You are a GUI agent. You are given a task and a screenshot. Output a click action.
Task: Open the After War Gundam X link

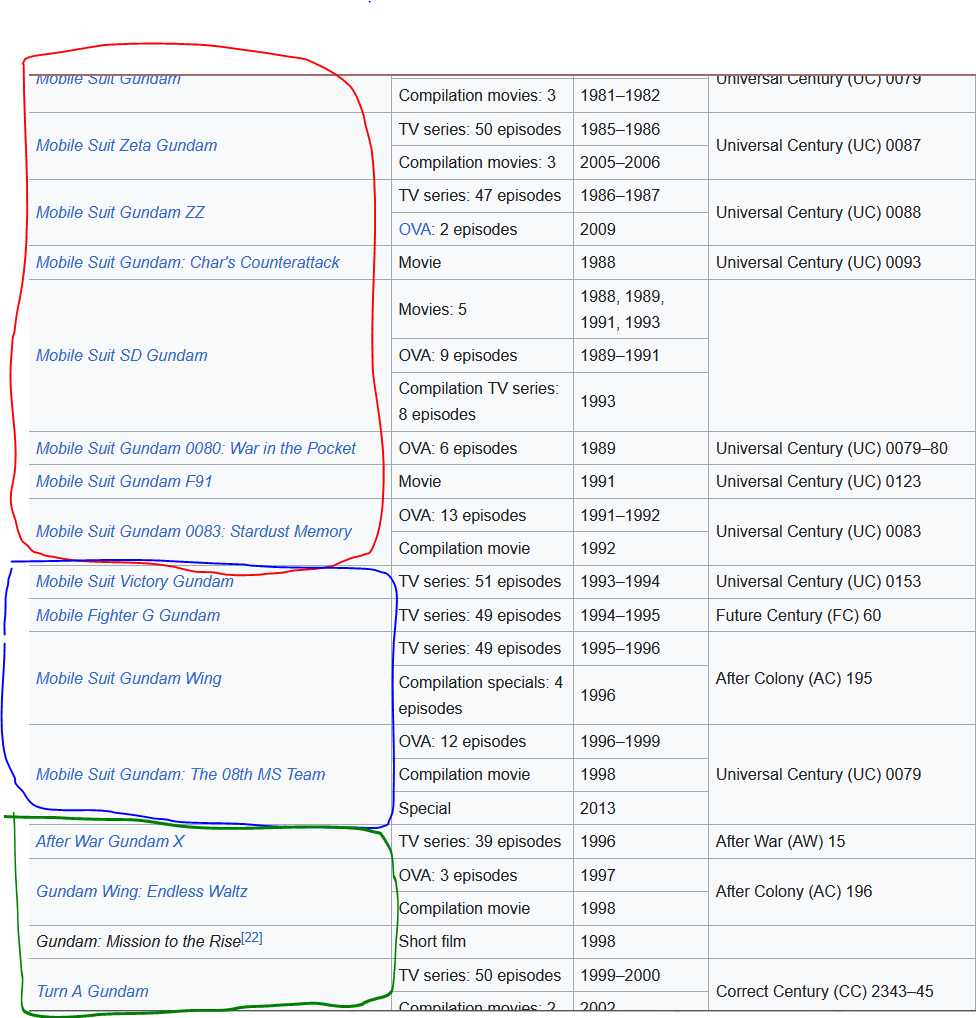click(110, 841)
